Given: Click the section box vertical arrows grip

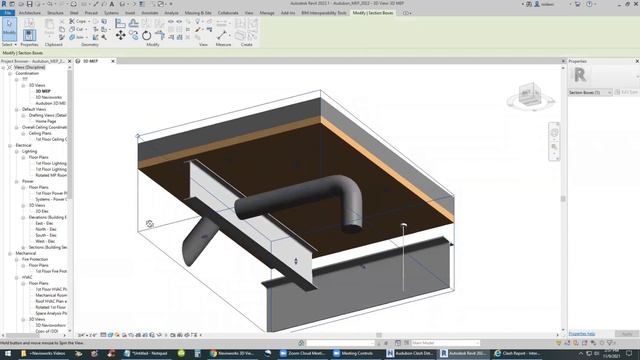Looking at the screenshot, I should tap(296, 261).
